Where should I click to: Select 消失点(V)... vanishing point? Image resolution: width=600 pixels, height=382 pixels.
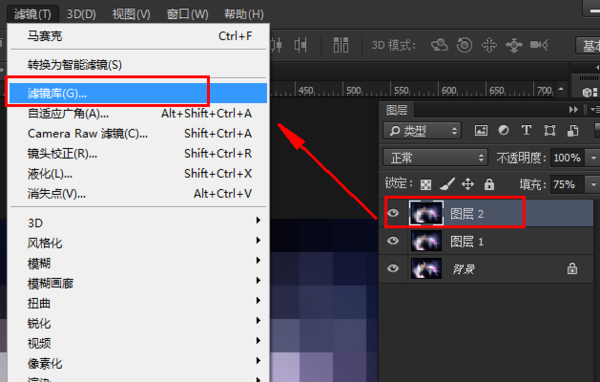click(x=139, y=194)
